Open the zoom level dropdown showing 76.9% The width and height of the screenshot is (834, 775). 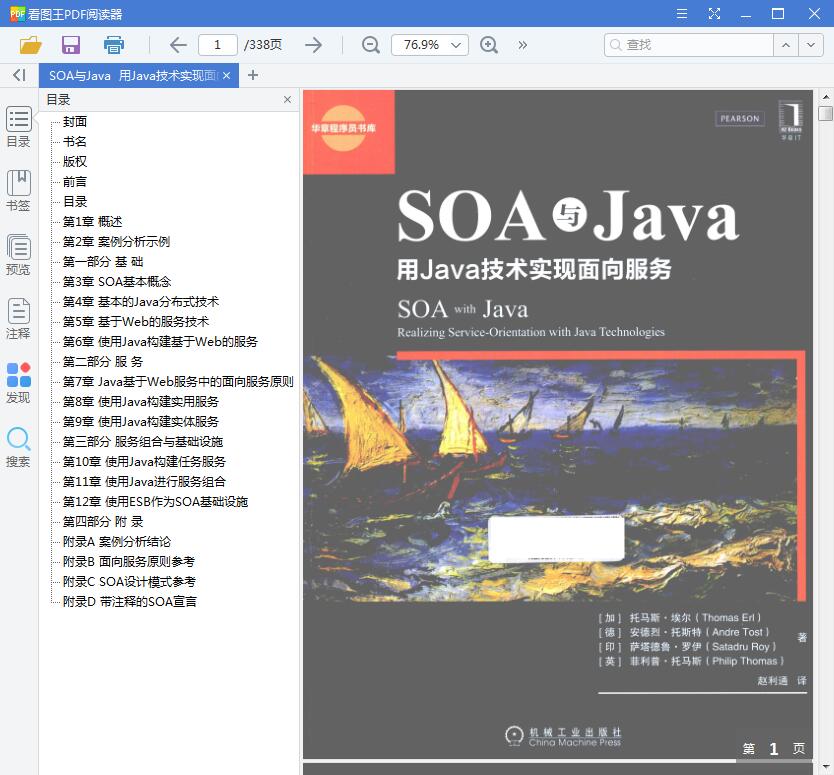(x=430, y=45)
